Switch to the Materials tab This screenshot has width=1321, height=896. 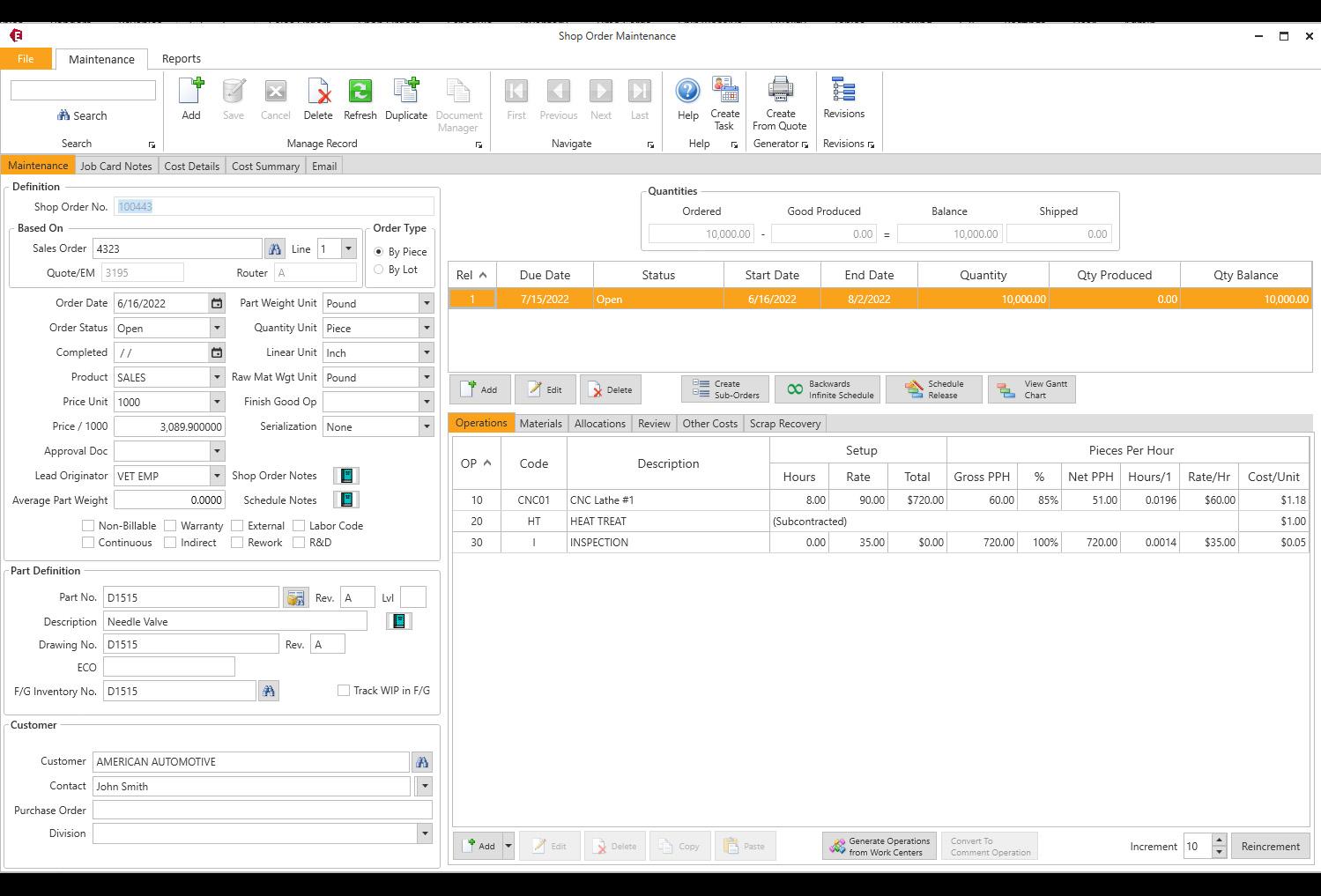pos(540,423)
